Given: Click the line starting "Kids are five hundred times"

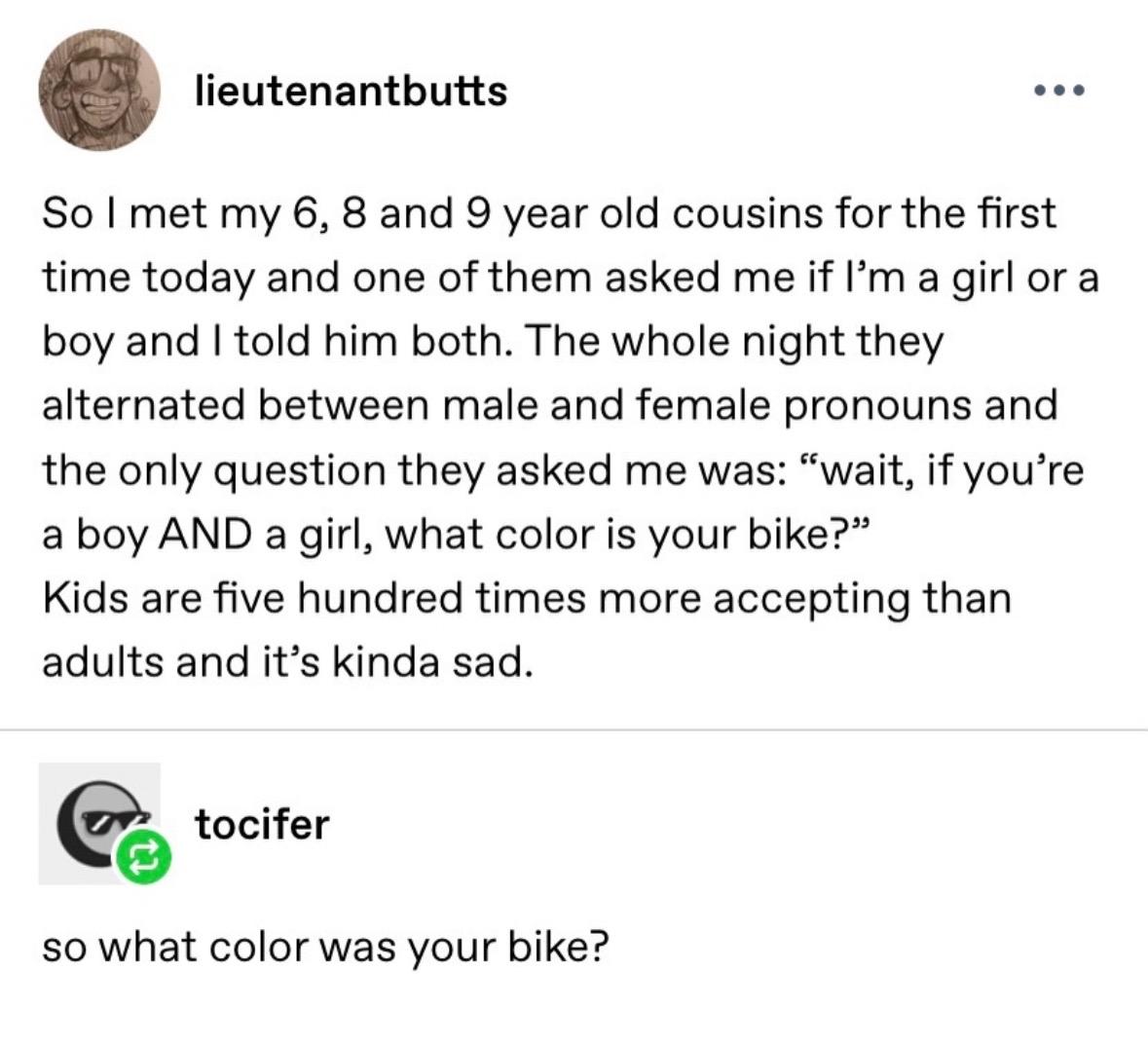Looking at the screenshot, I should (x=526, y=597).
